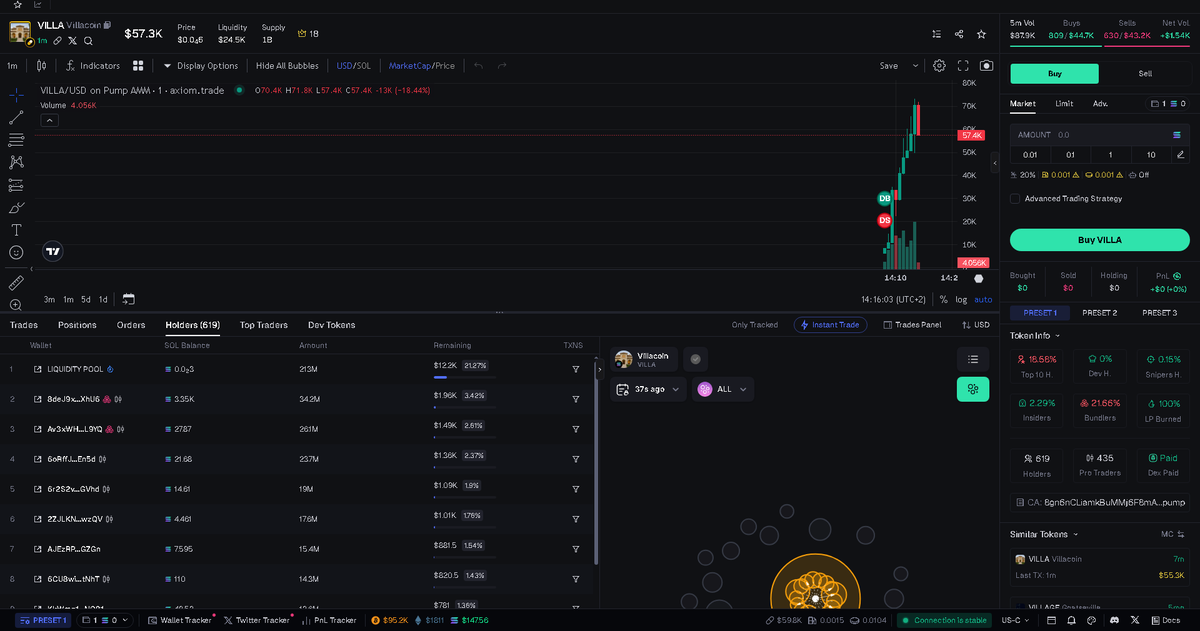Select the XABCD pattern tool
The height and width of the screenshot is (631, 1200).
click(x=16, y=162)
